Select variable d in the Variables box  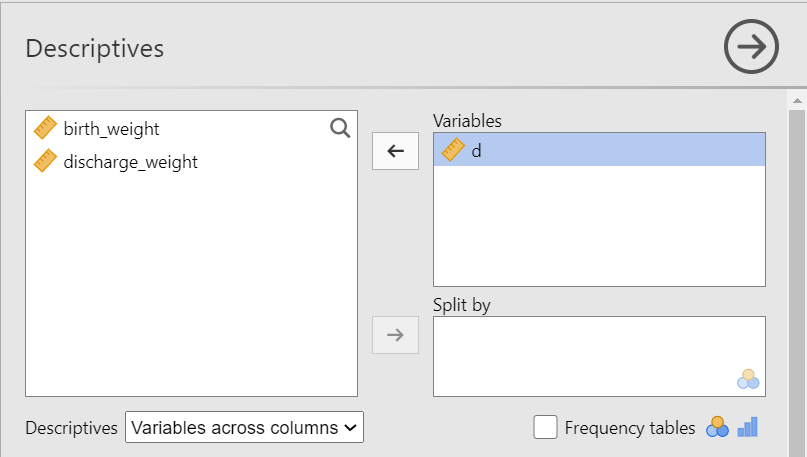[600, 151]
